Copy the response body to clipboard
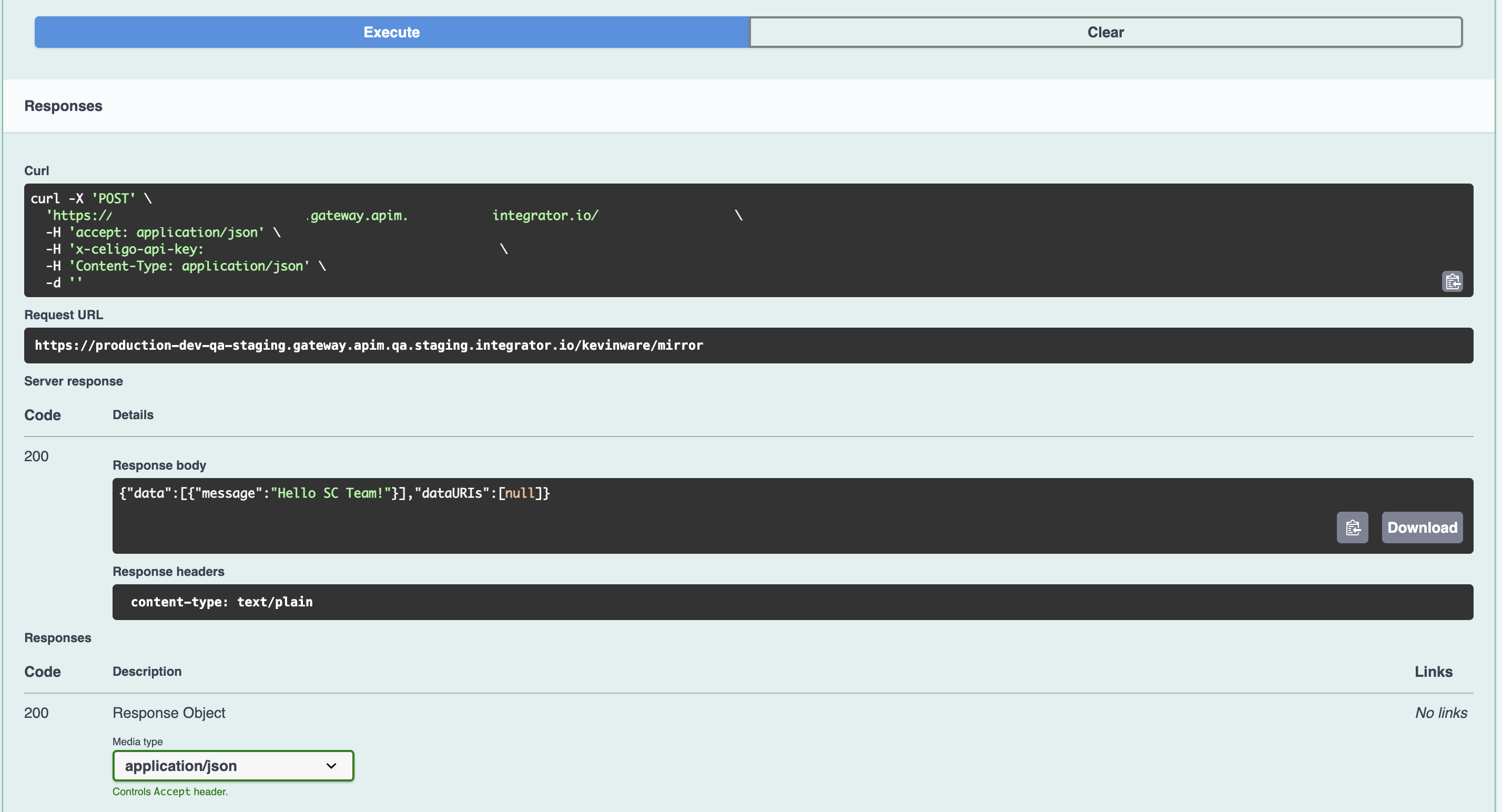This screenshot has height=812, width=1502. [1352, 527]
